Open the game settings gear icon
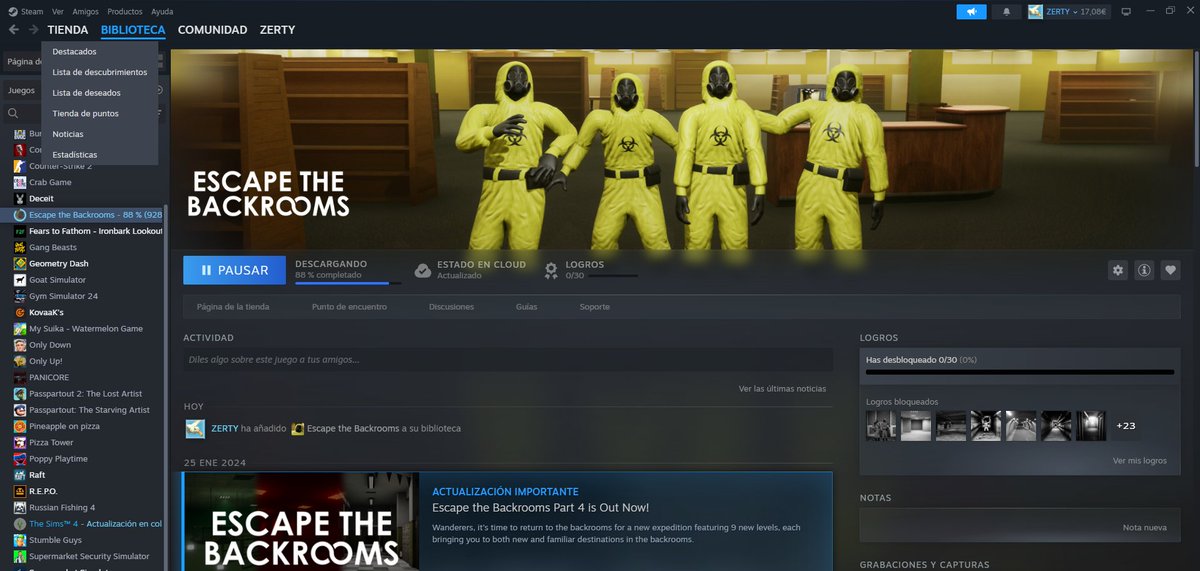1200x571 pixels. 1118,270
